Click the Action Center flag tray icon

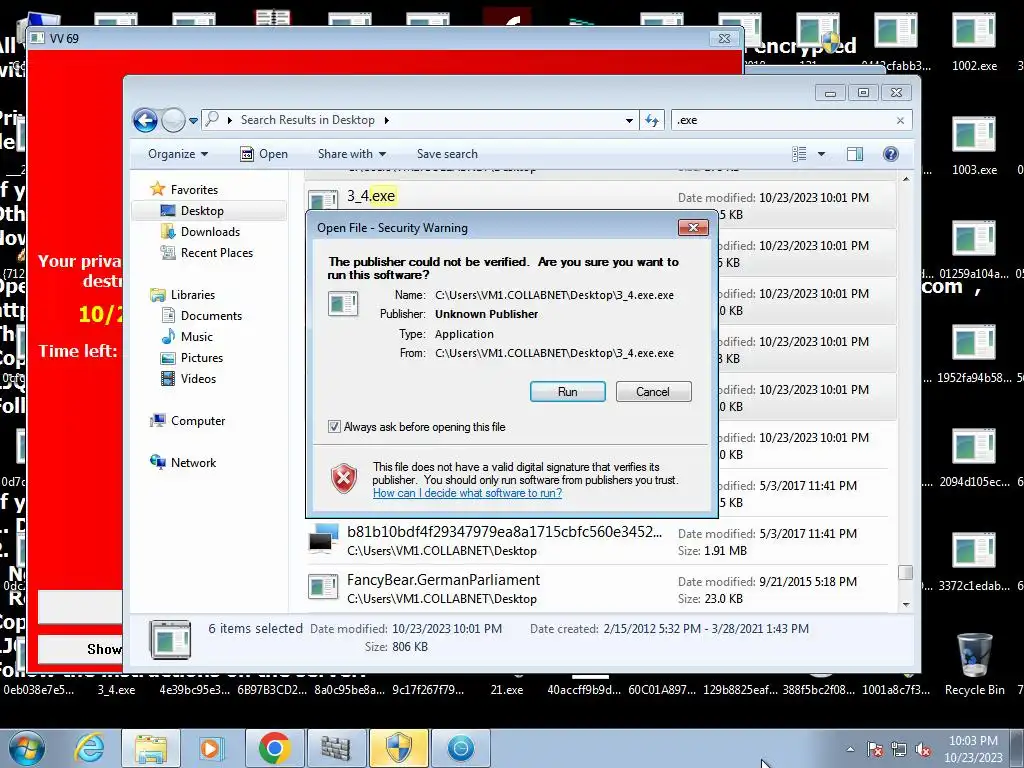tap(875, 749)
